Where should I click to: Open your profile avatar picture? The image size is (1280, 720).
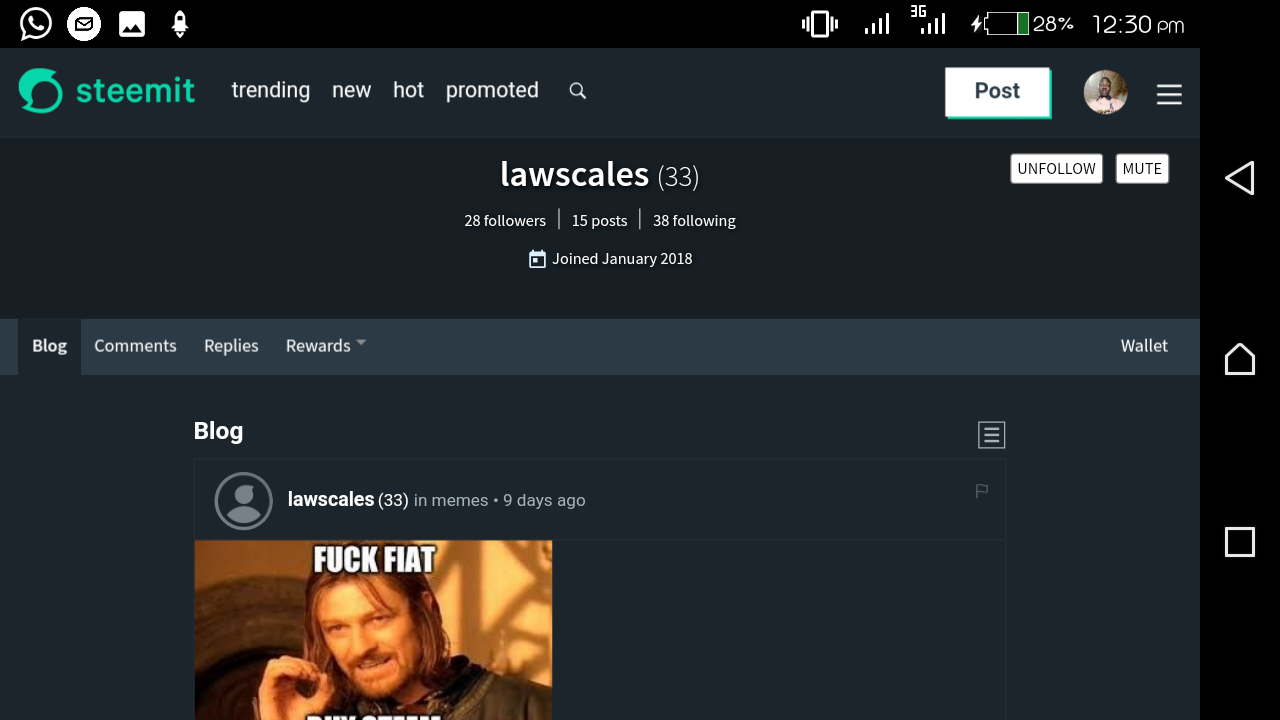click(1105, 92)
